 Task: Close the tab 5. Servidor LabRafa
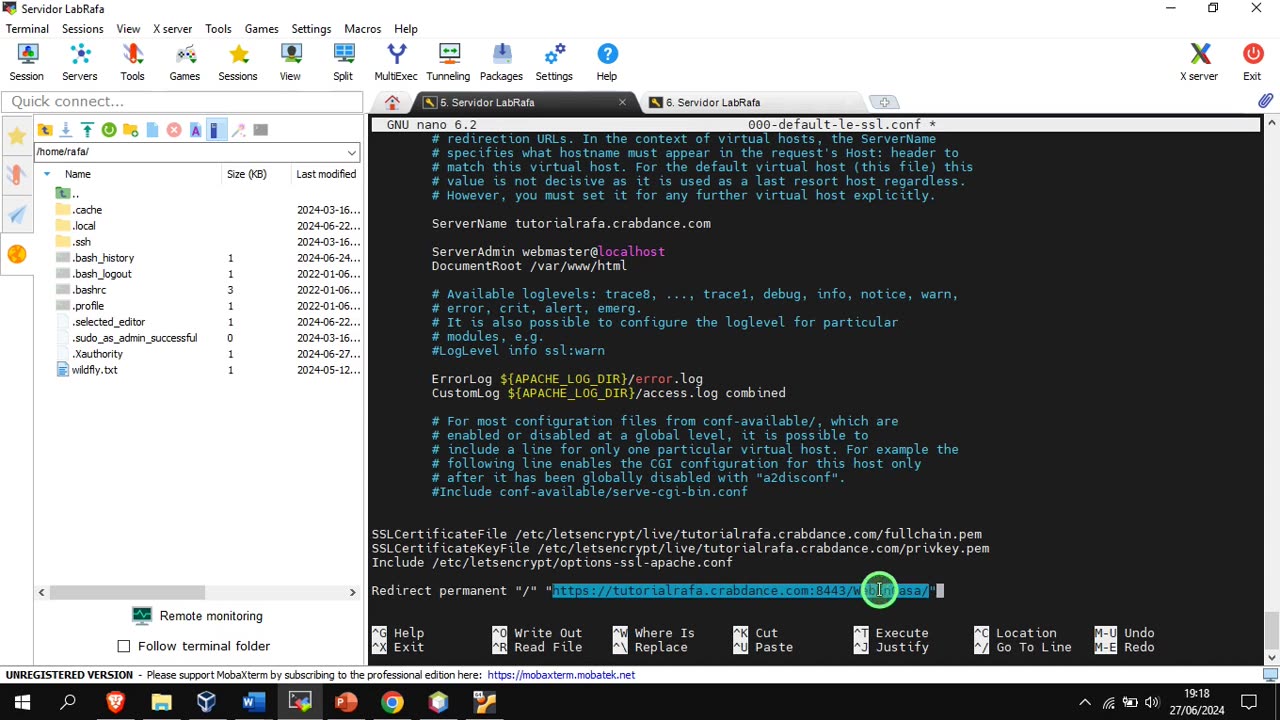tap(622, 102)
